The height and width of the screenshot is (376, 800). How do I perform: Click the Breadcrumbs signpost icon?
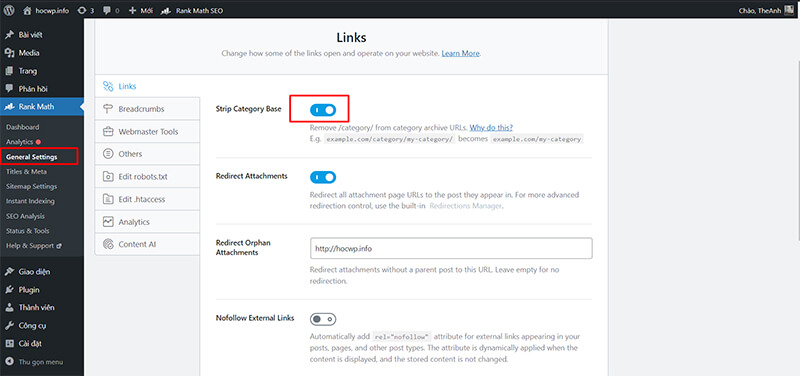(108, 109)
